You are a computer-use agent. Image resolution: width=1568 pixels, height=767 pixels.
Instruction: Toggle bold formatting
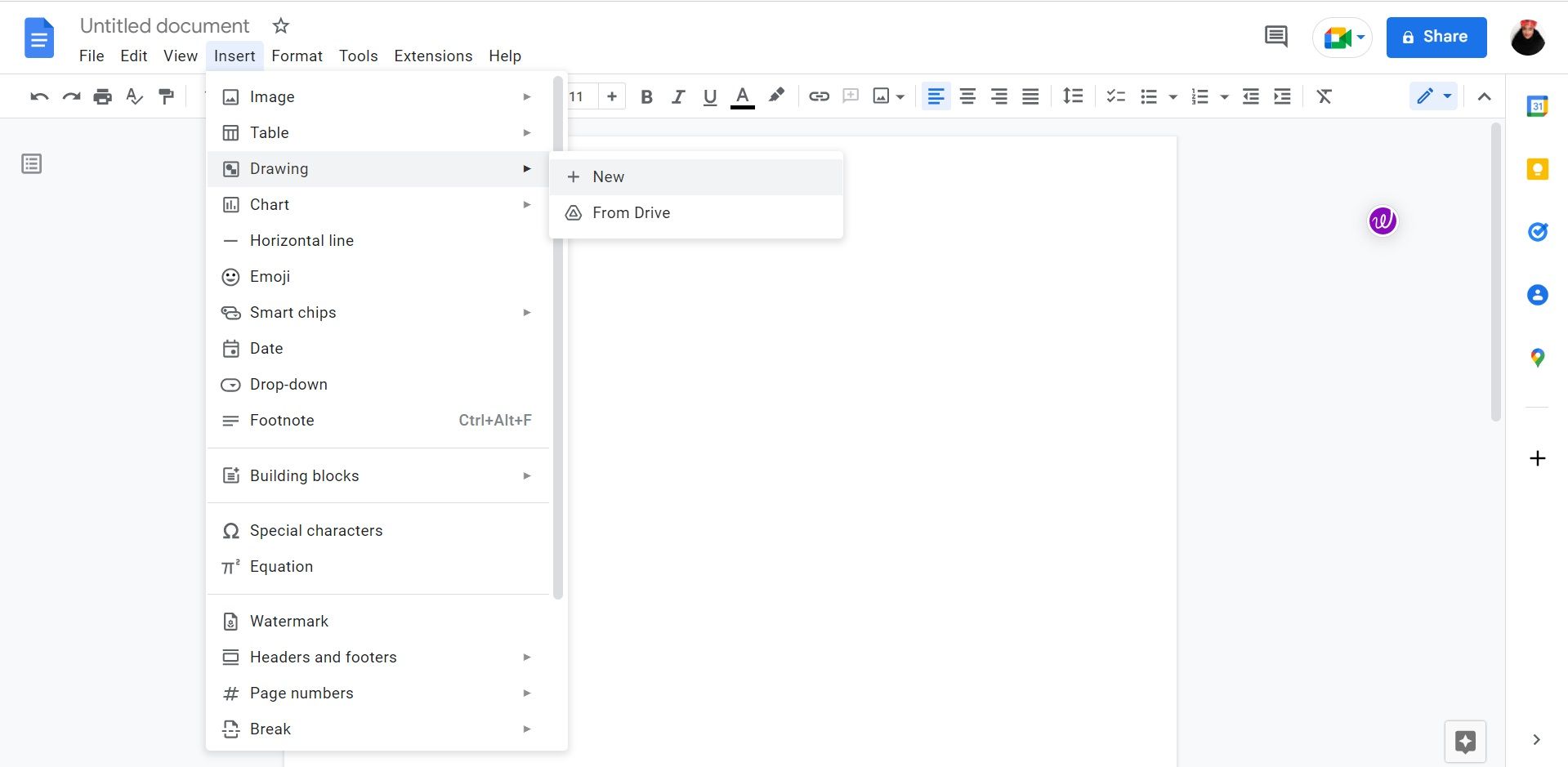tap(646, 96)
